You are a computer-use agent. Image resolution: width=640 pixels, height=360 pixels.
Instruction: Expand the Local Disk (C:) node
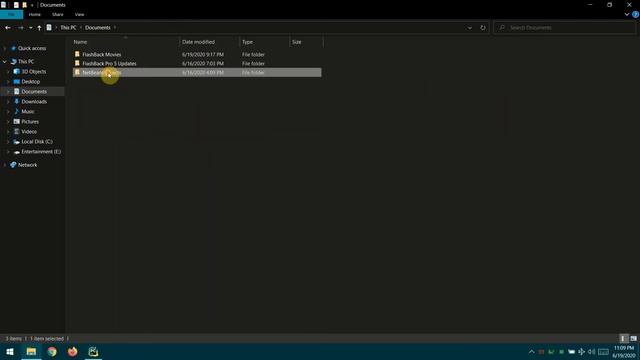click(x=8, y=142)
